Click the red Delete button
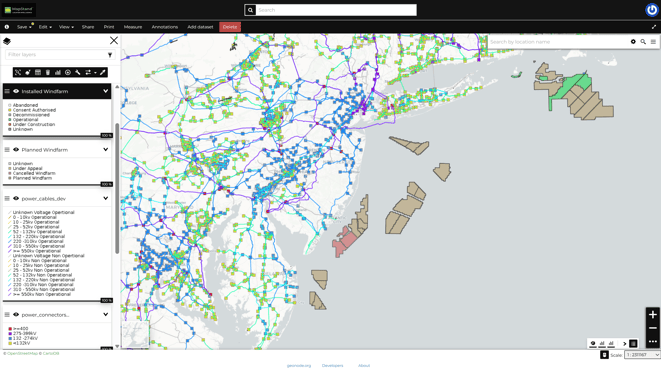This screenshot has height=371, width=661. coord(230,27)
